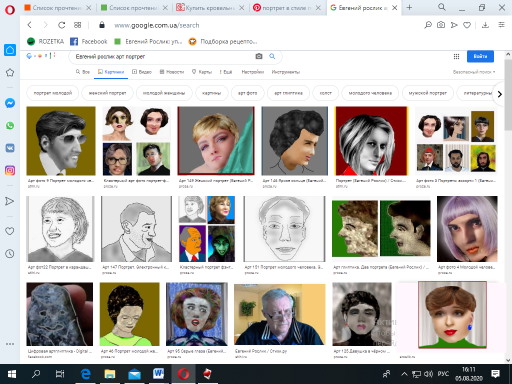Open the Easy Setup sliders icon
This screenshot has width=512, height=384.
click(x=501, y=25)
